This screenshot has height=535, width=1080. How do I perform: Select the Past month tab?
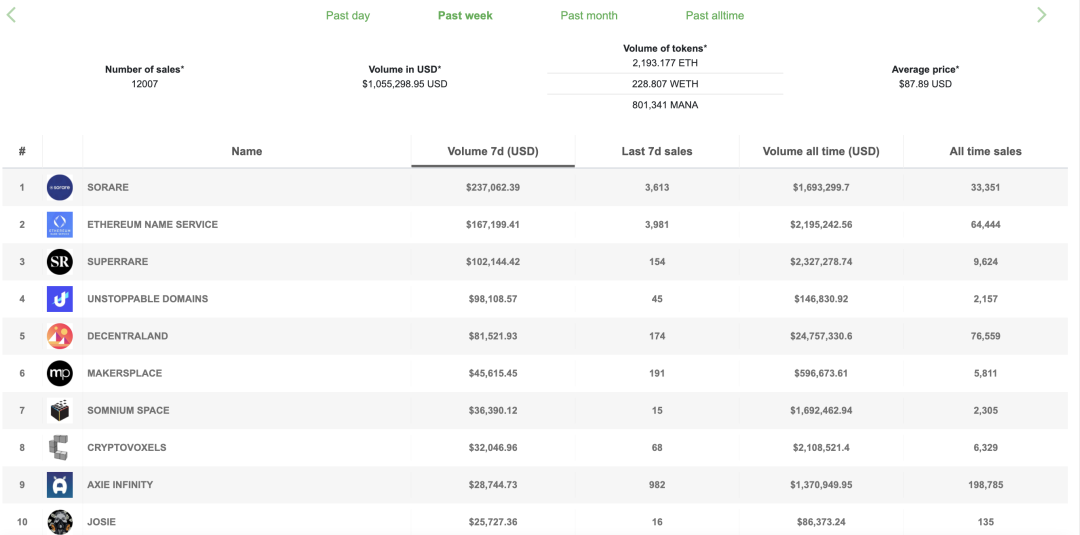tap(589, 15)
